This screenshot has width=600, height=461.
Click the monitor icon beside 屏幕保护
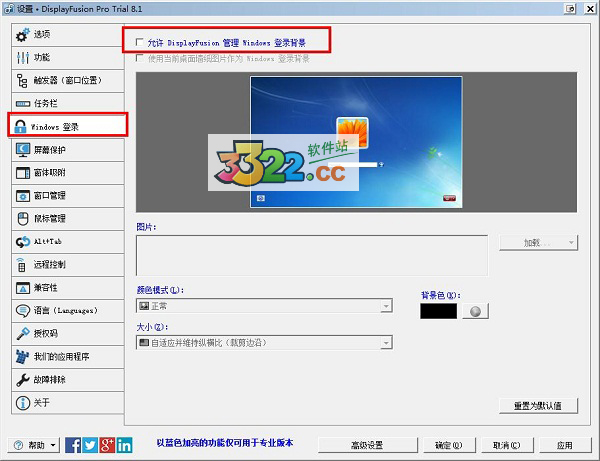[23, 150]
